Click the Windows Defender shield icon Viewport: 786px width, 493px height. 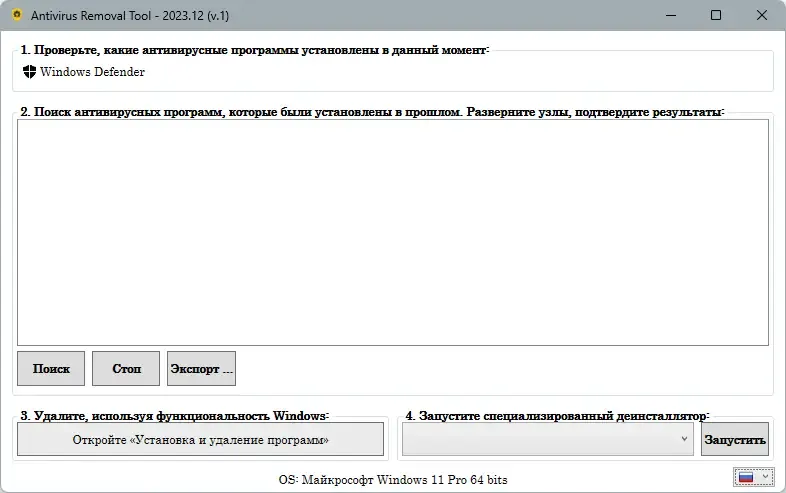point(30,72)
